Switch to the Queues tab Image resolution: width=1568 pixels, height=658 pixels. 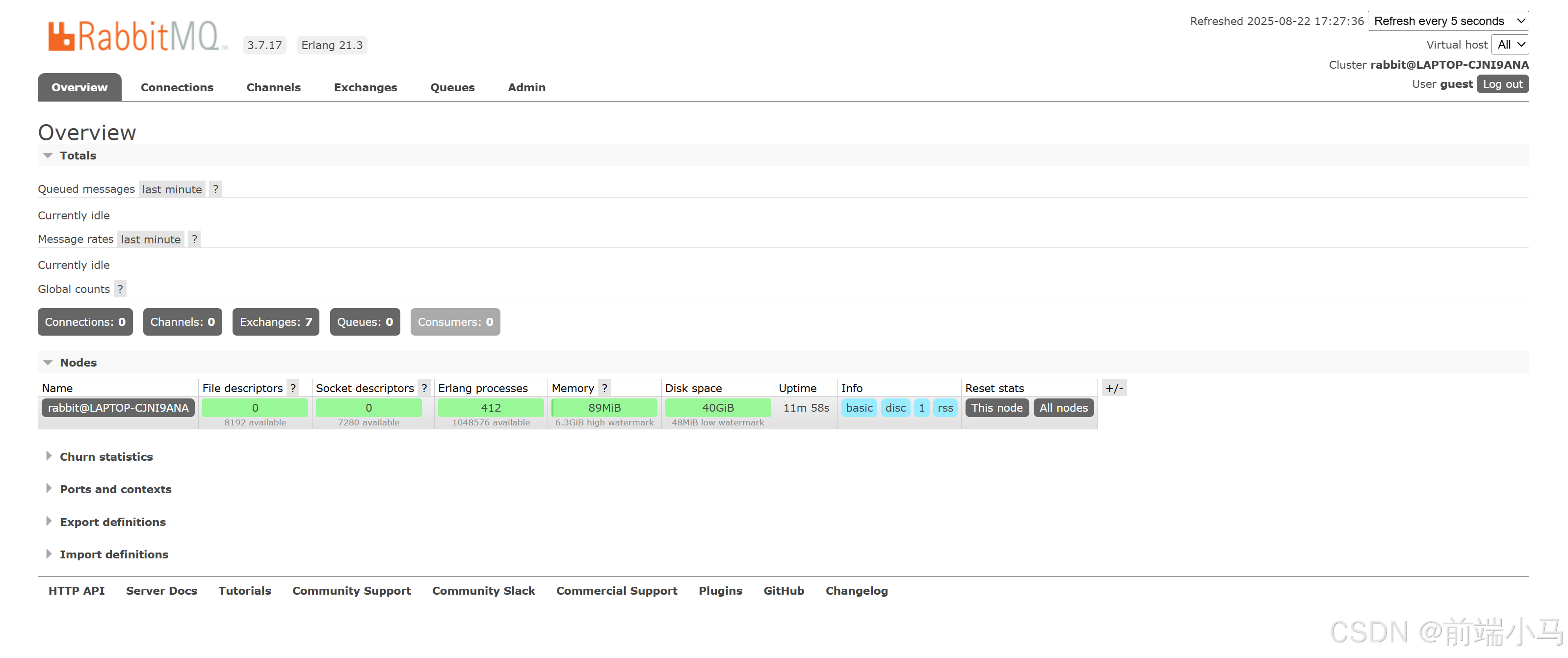[x=452, y=88]
